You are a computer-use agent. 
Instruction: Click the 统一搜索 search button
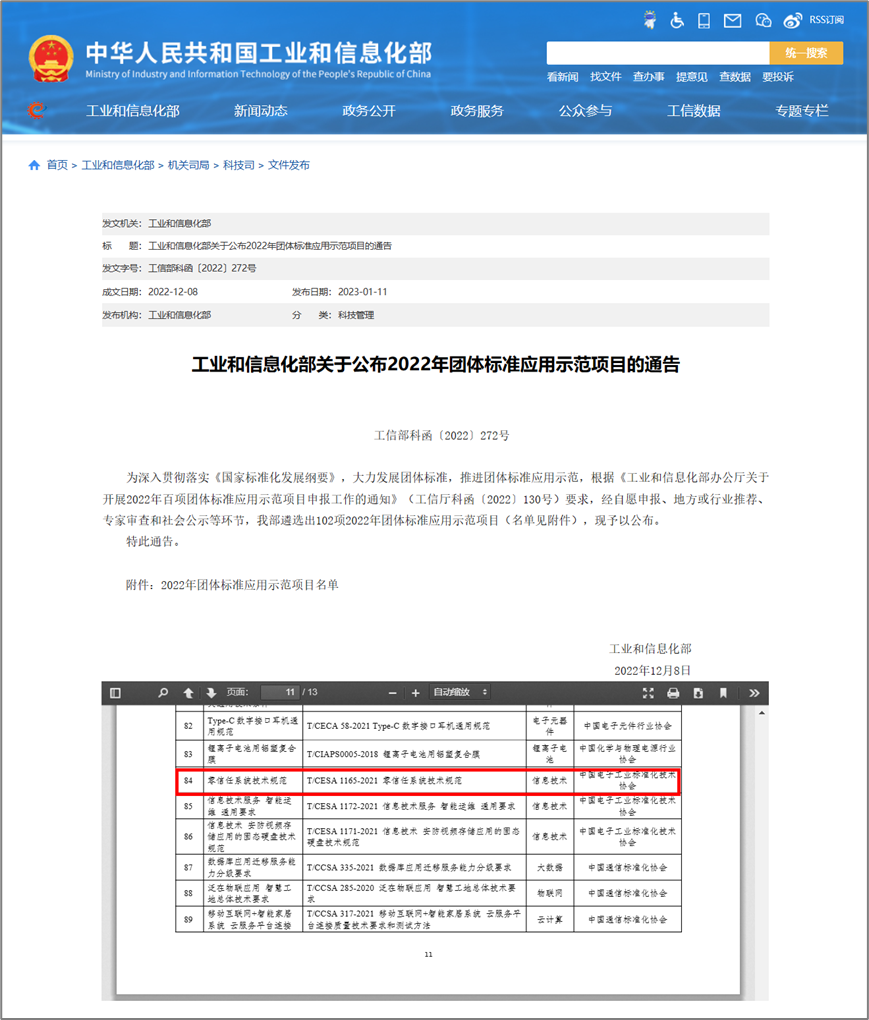point(806,53)
